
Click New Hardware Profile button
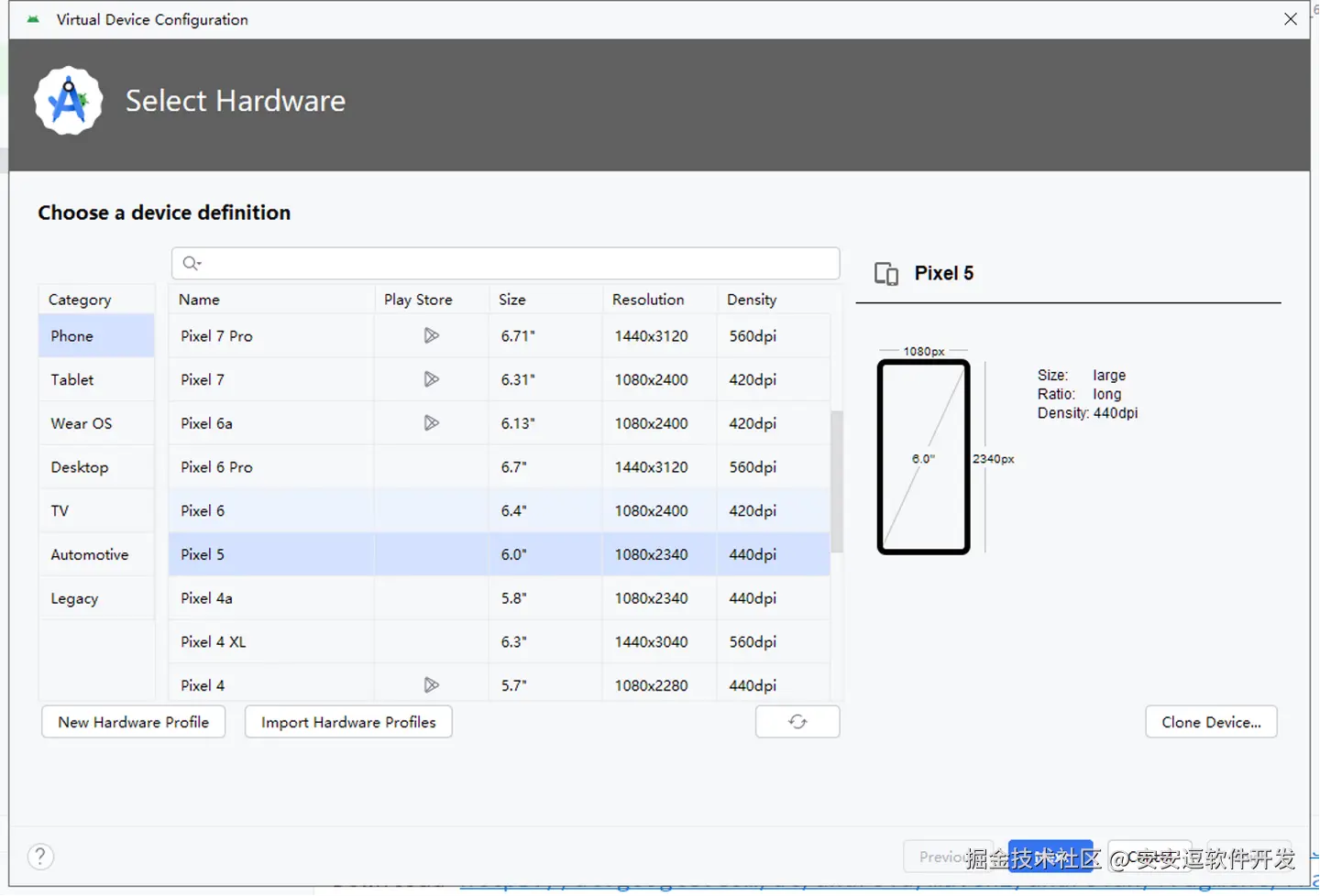click(134, 722)
